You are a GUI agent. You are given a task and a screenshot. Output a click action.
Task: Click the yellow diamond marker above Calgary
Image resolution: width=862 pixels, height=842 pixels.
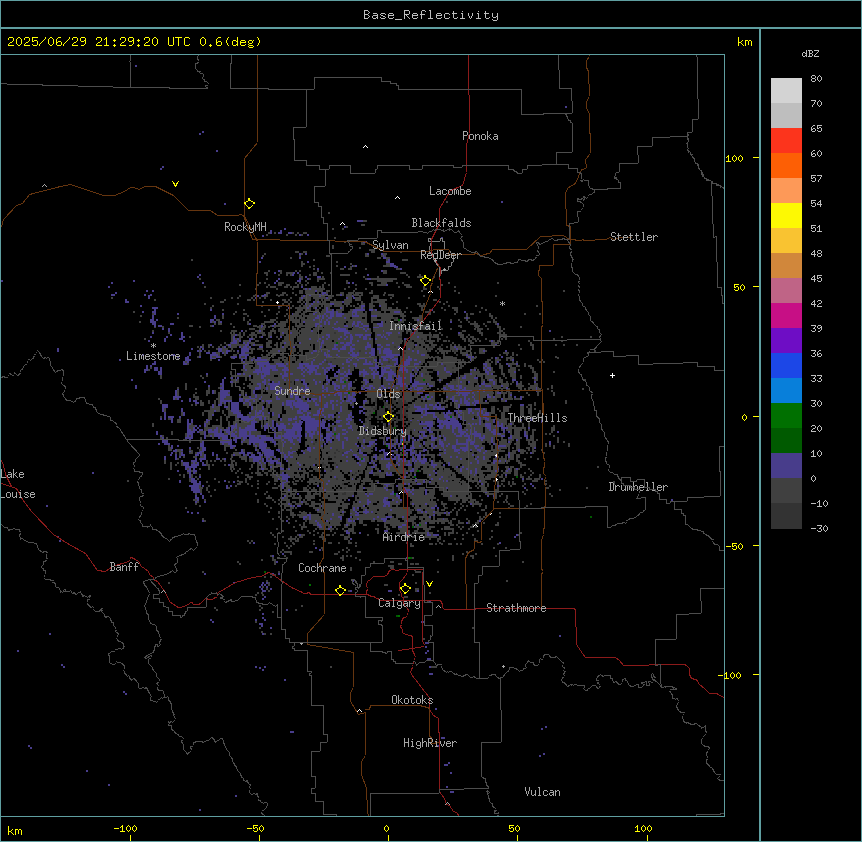point(405,589)
